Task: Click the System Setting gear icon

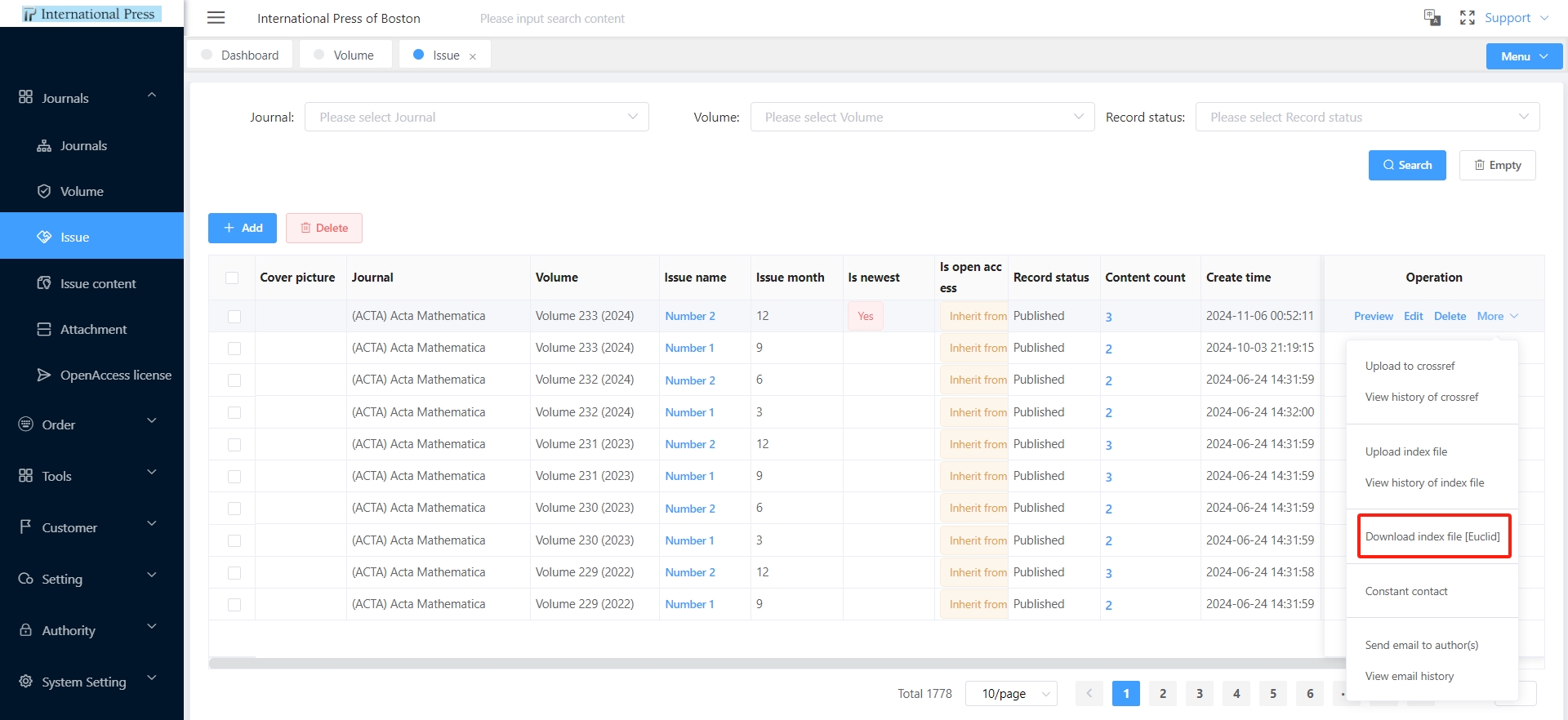Action: (26, 682)
